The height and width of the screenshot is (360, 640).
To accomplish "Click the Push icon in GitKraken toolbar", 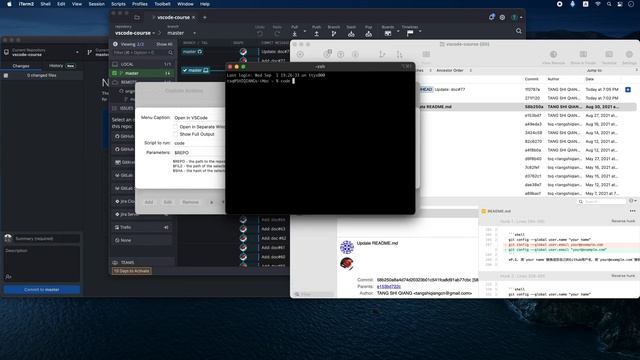I will click(317, 34).
